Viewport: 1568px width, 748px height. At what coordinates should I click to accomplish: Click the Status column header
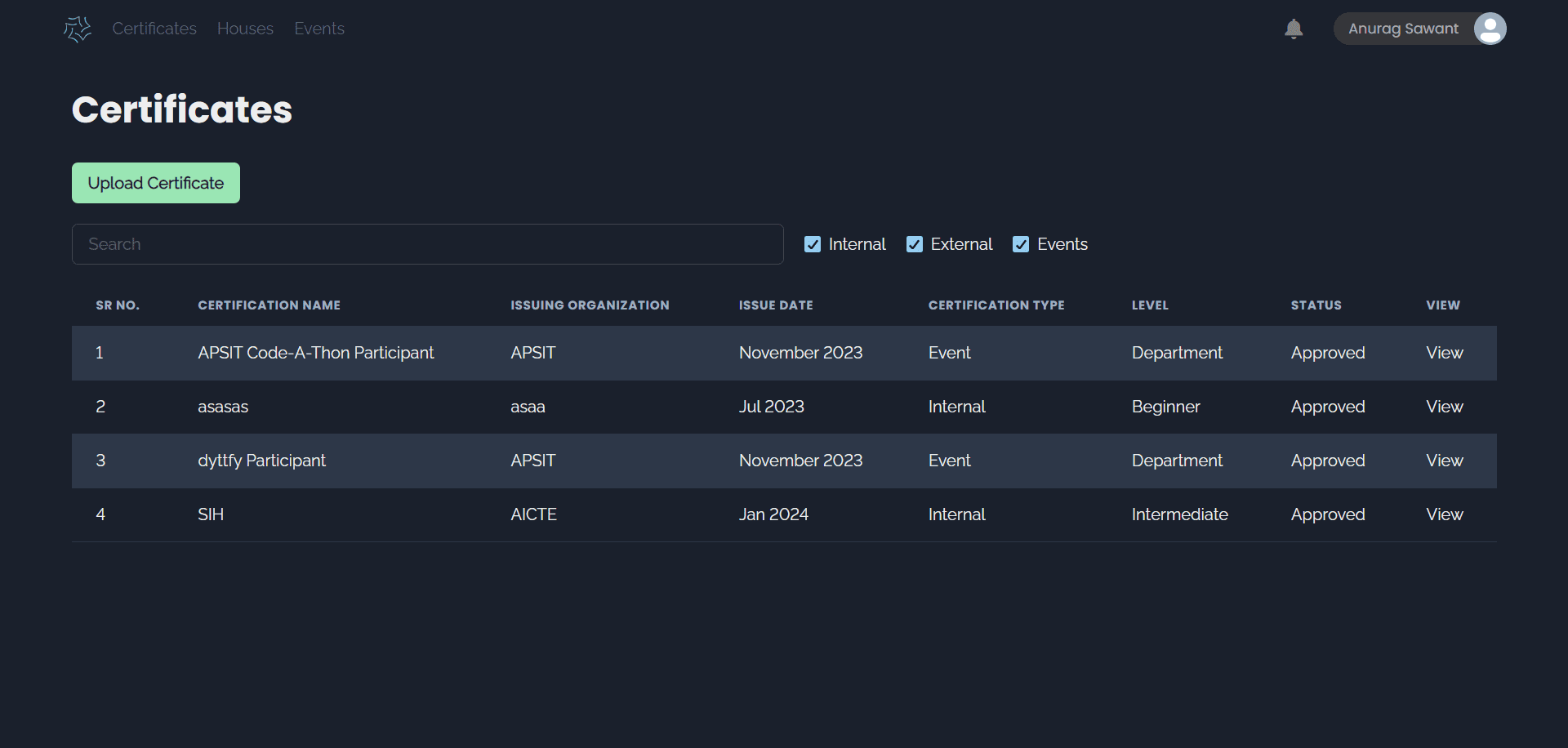[1316, 305]
